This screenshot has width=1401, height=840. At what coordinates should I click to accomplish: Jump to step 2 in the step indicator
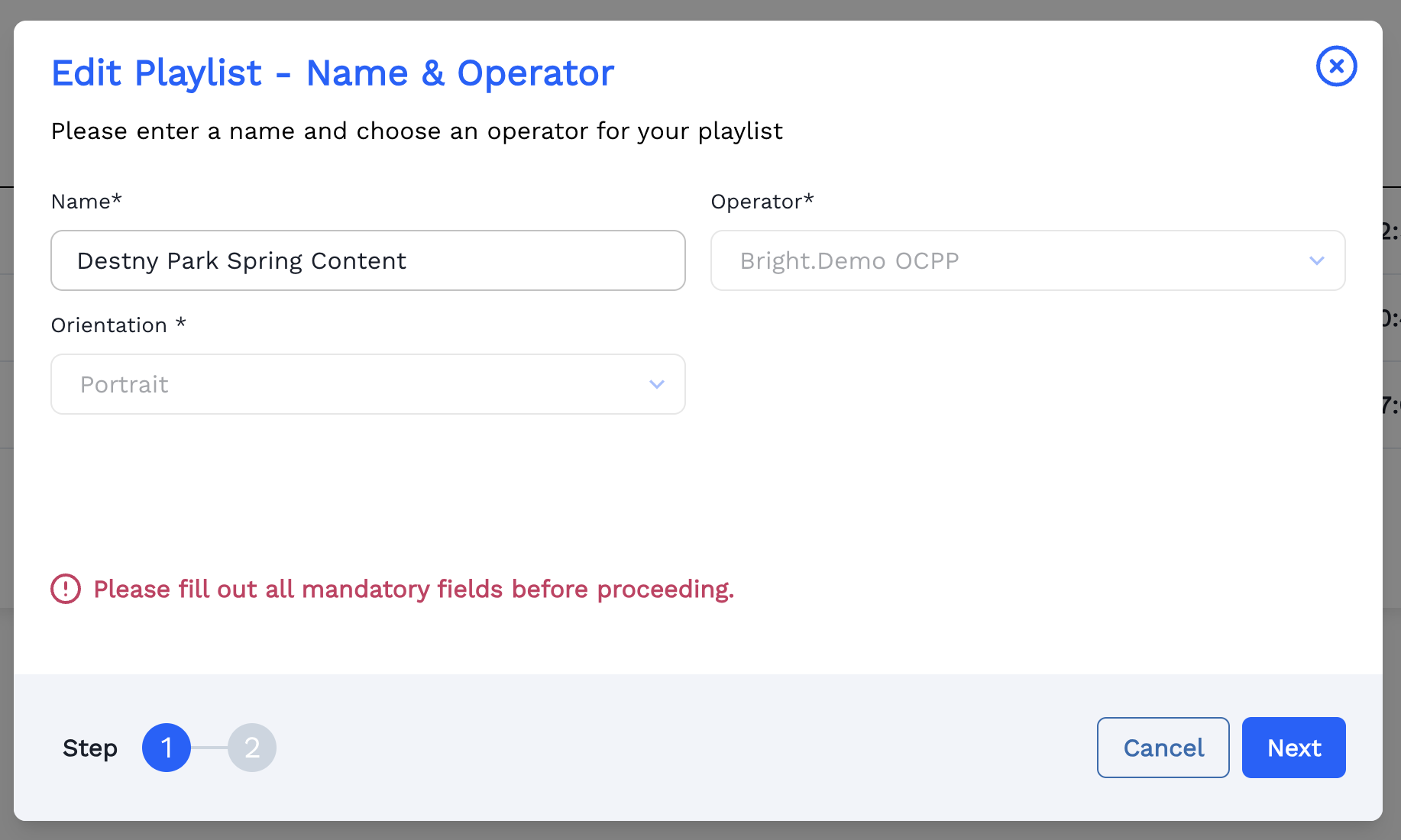(252, 748)
